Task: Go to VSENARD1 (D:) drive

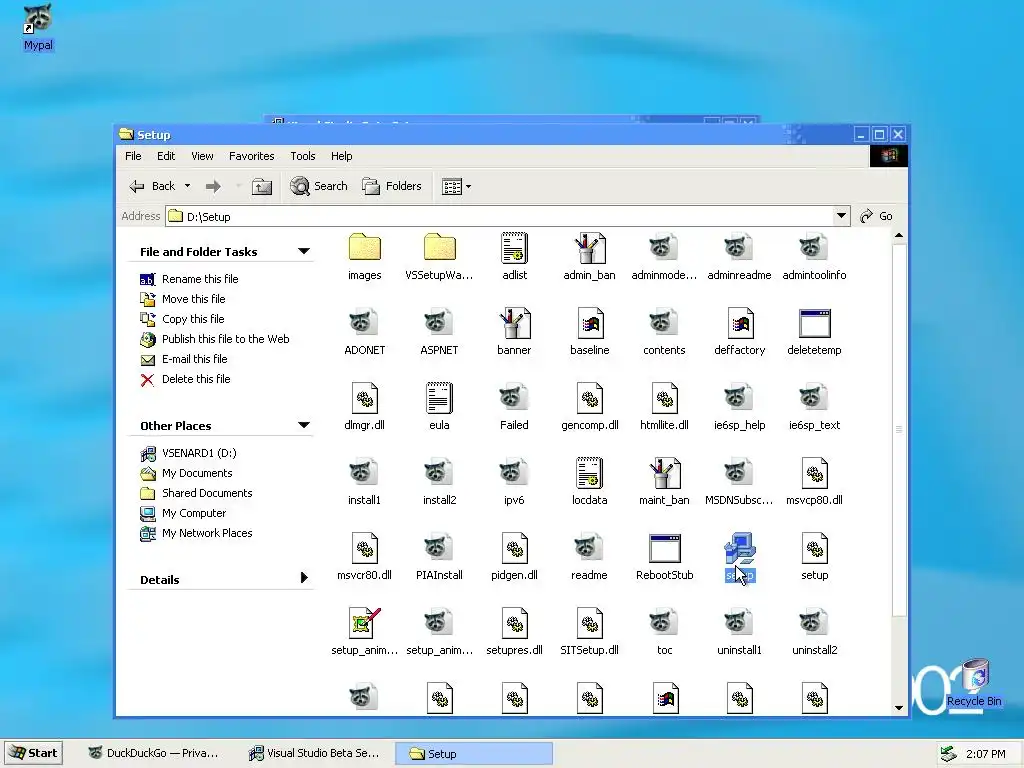Action: coord(199,453)
